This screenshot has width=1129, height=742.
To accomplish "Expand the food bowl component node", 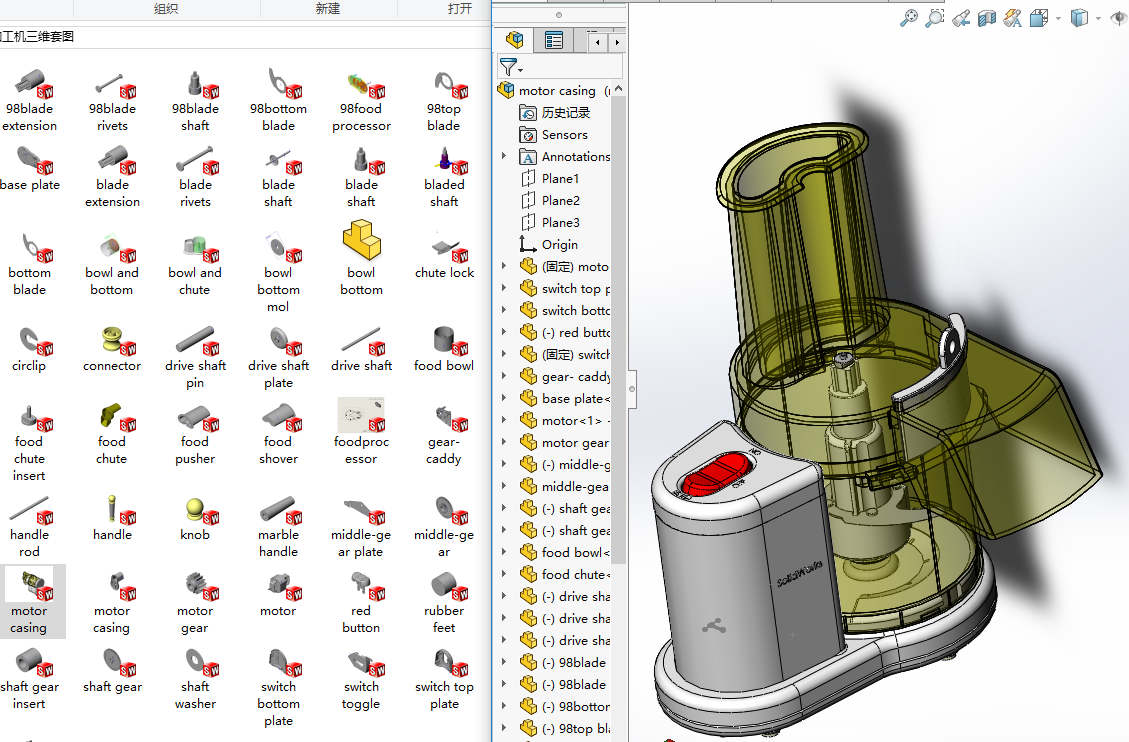I will click(504, 553).
